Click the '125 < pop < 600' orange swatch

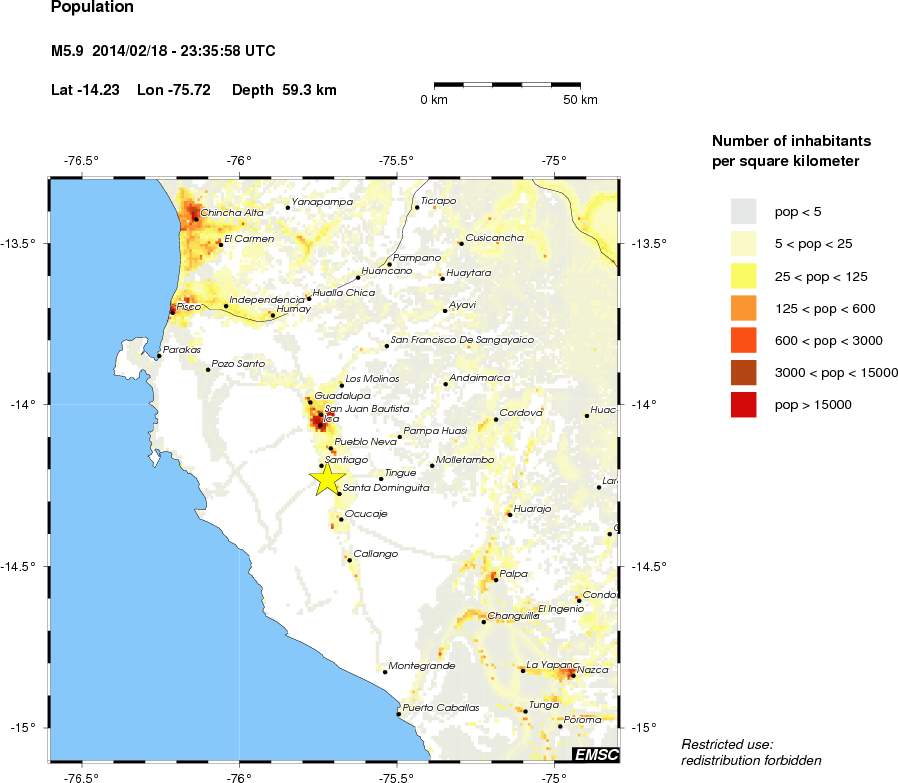point(745,308)
